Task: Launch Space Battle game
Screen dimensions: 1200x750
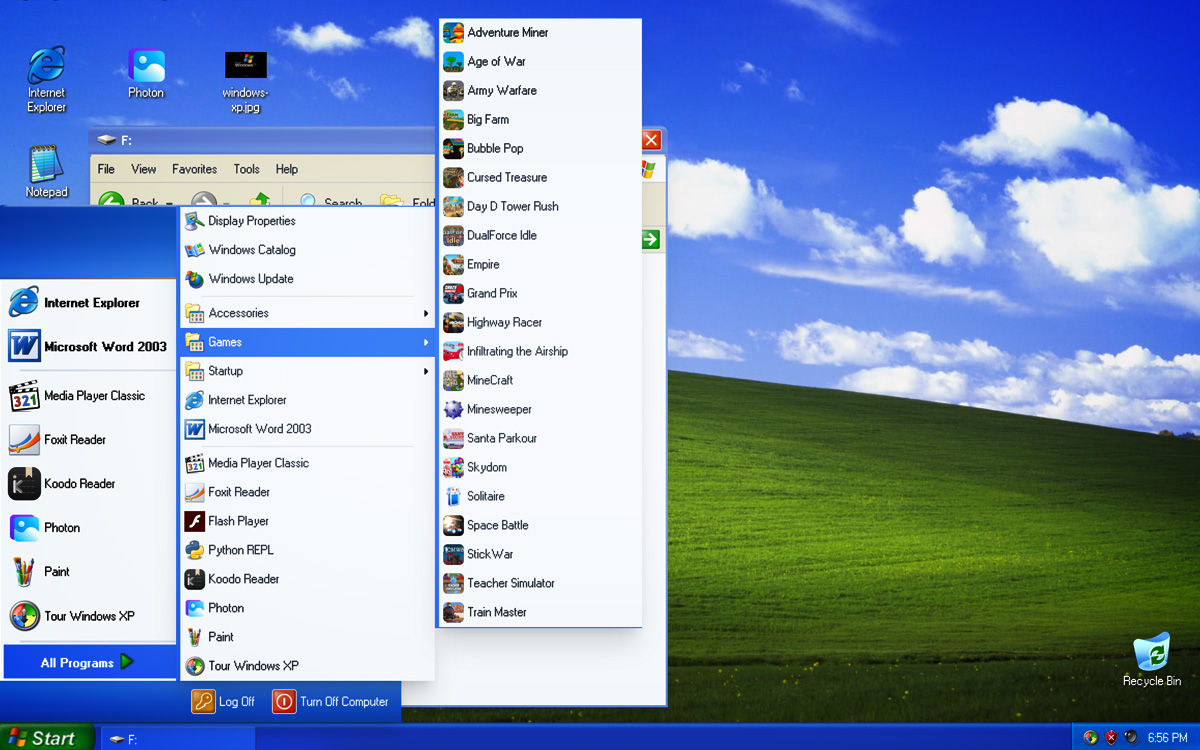Action: point(539,526)
